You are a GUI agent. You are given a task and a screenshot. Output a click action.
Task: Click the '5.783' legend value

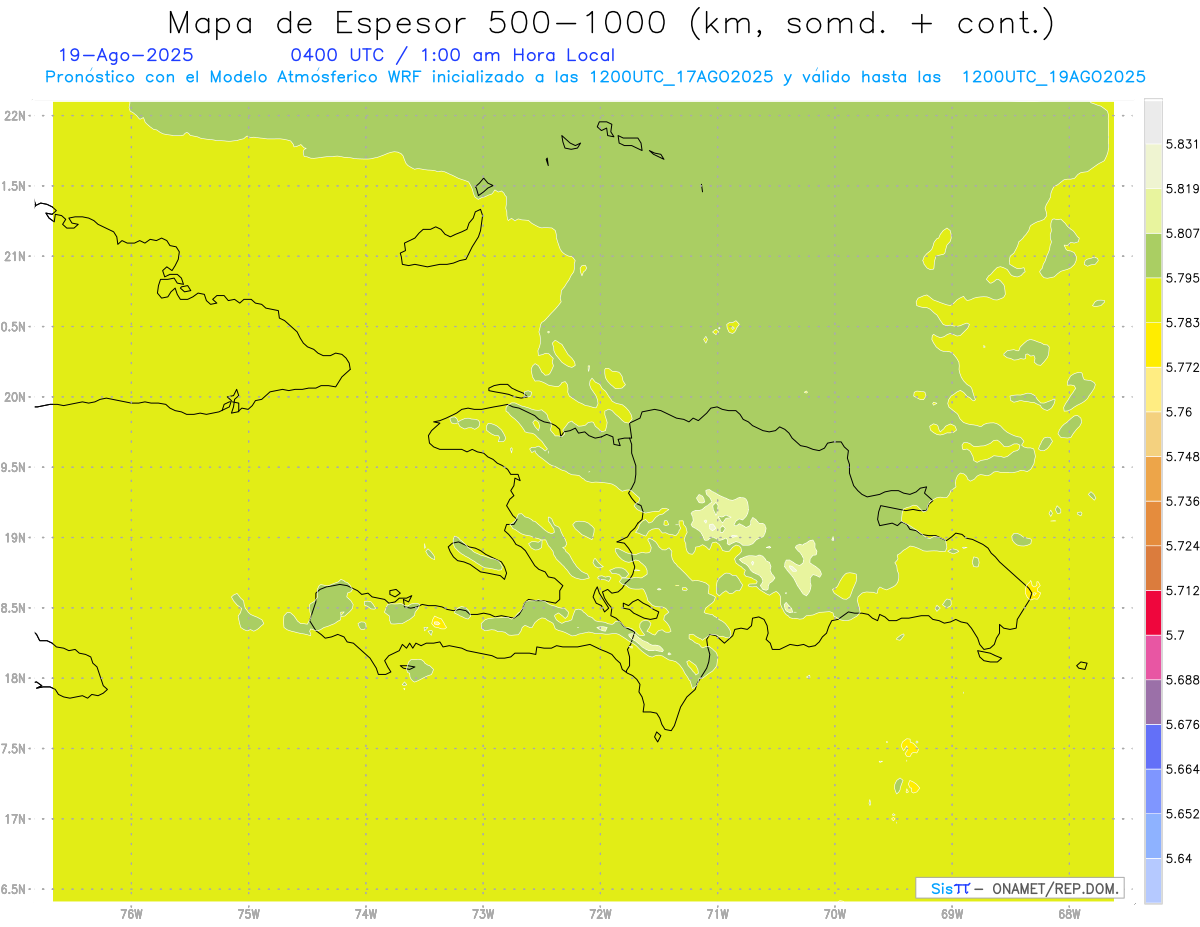[1182, 323]
